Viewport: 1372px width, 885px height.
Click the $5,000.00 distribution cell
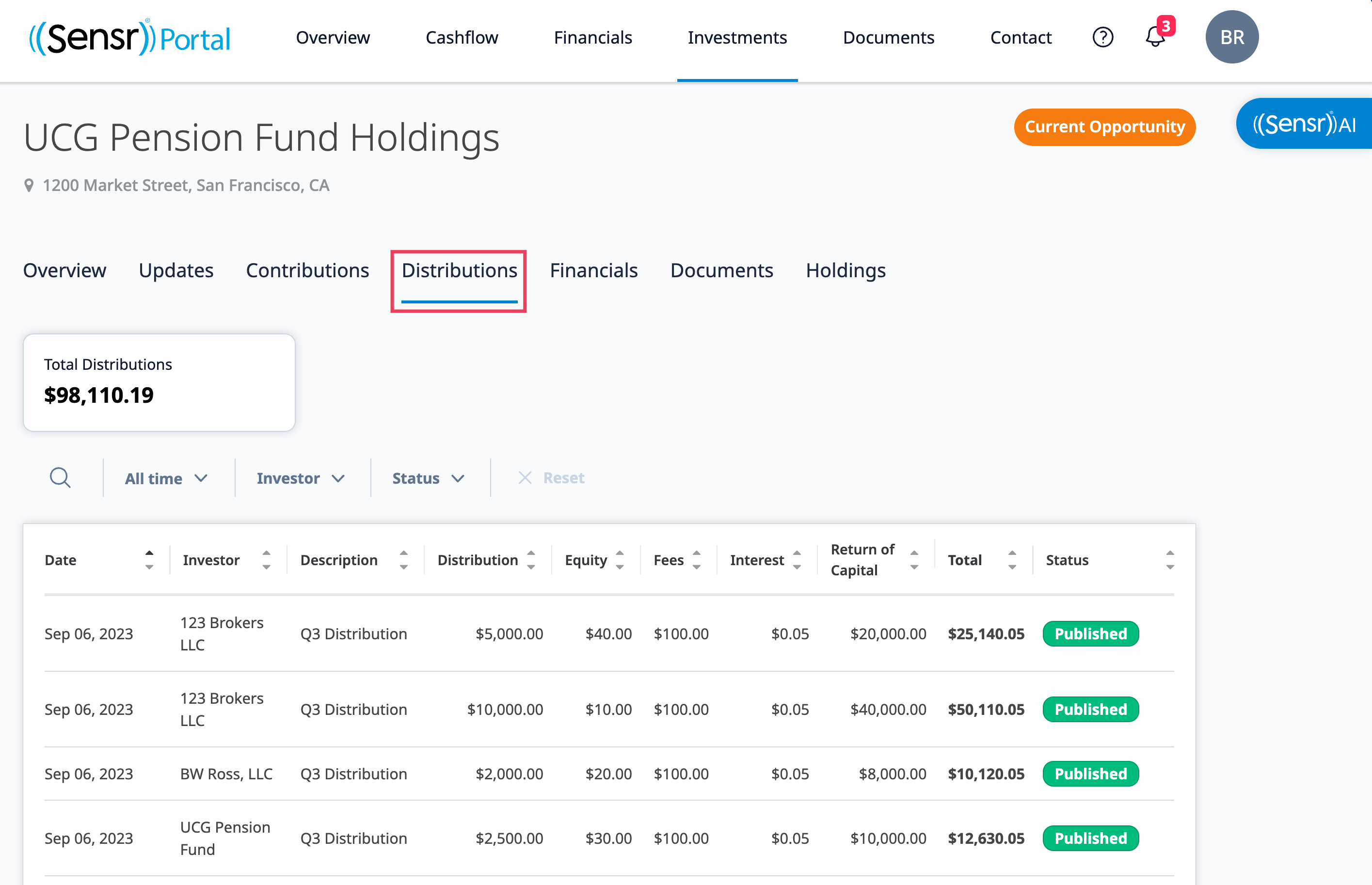point(509,633)
